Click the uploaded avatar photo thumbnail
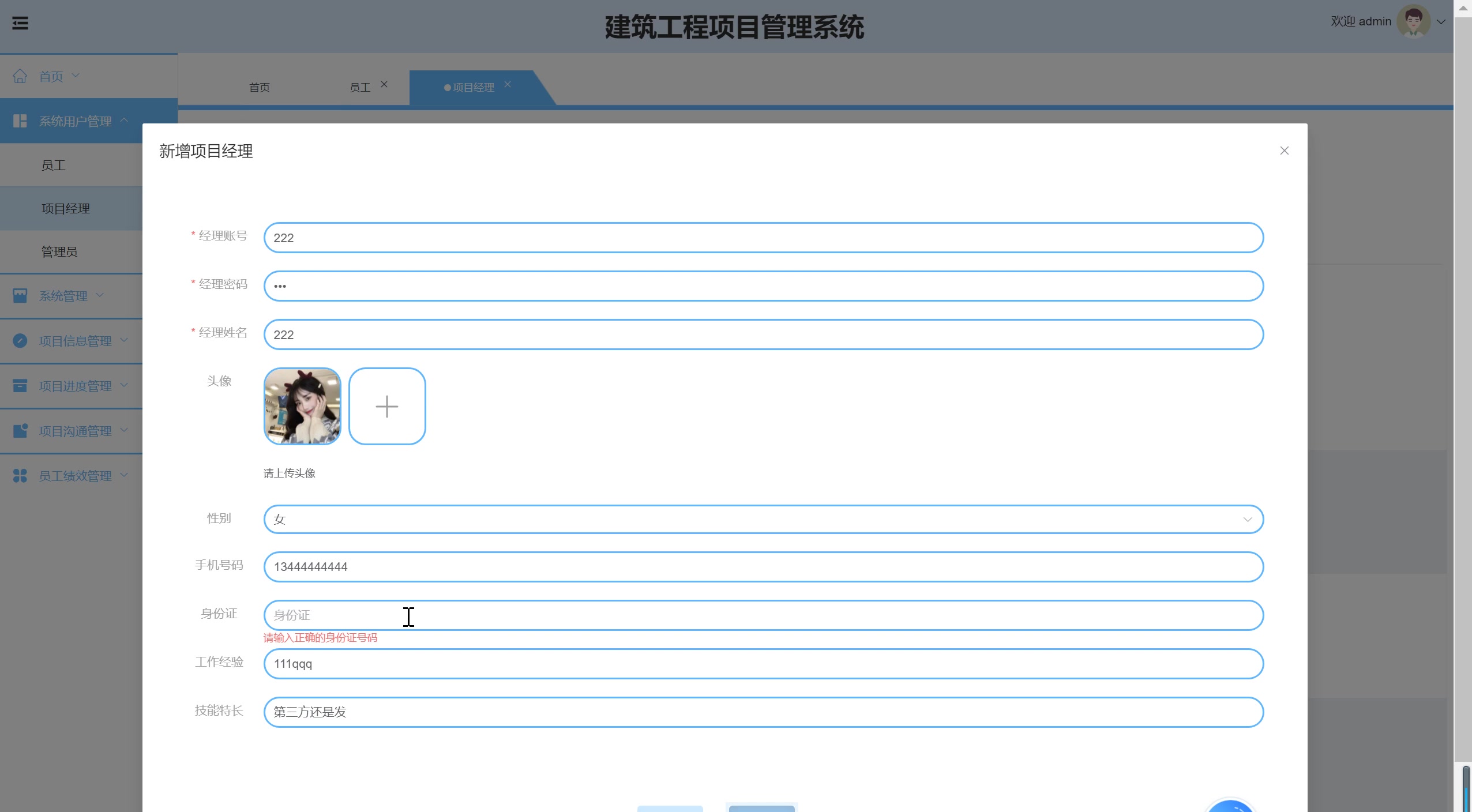The height and width of the screenshot is (812, 1472). (302, 406)
